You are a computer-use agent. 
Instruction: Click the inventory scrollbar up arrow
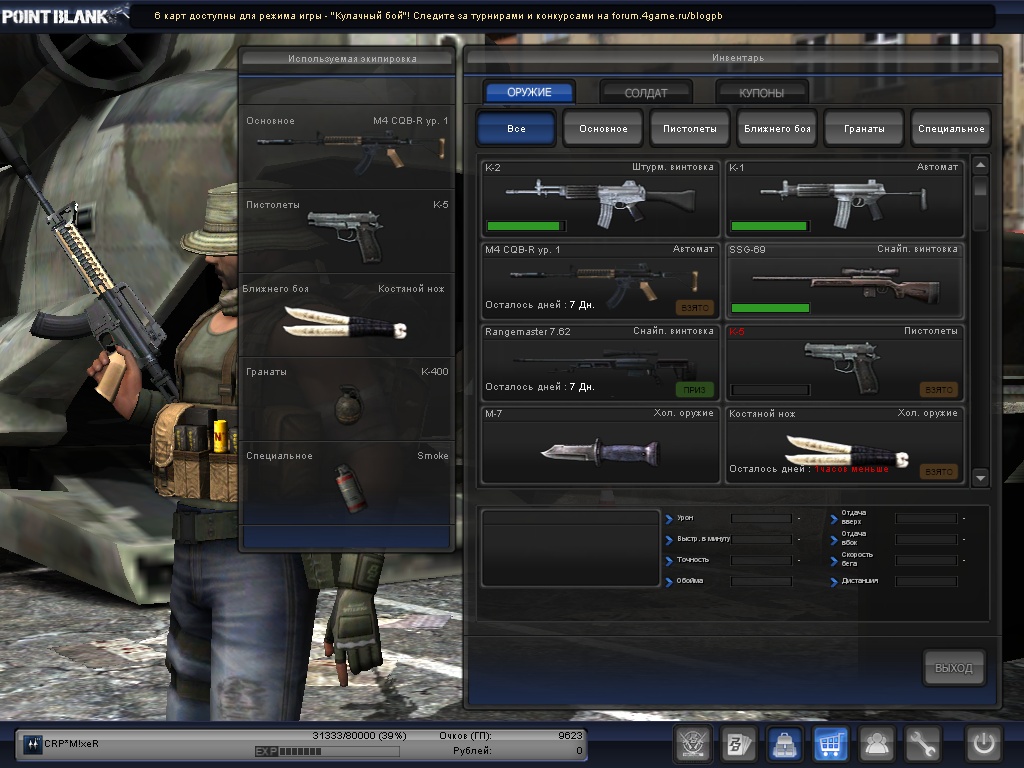click(x=980, y=165)
